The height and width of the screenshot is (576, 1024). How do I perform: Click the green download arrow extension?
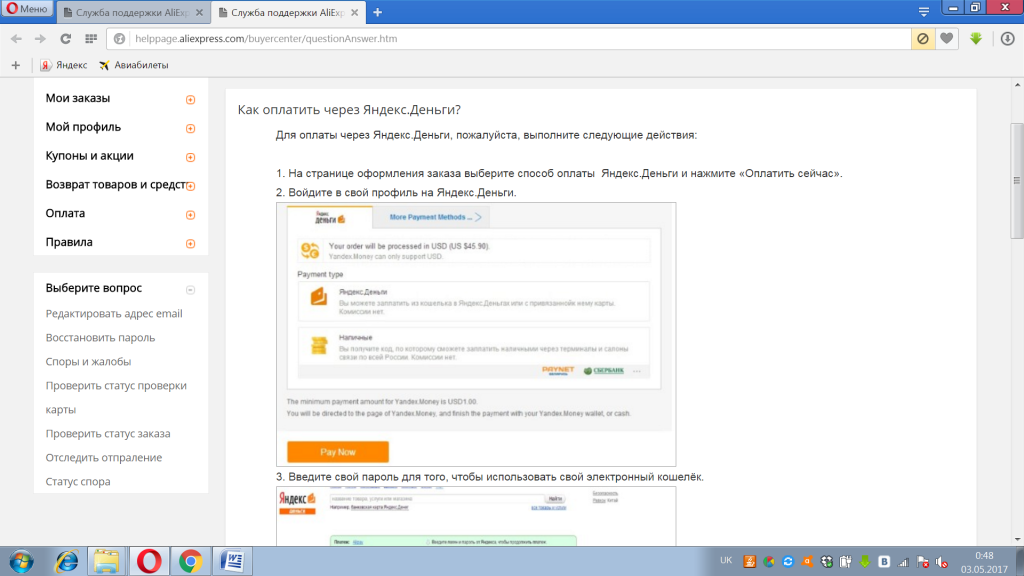click(976, 39)
